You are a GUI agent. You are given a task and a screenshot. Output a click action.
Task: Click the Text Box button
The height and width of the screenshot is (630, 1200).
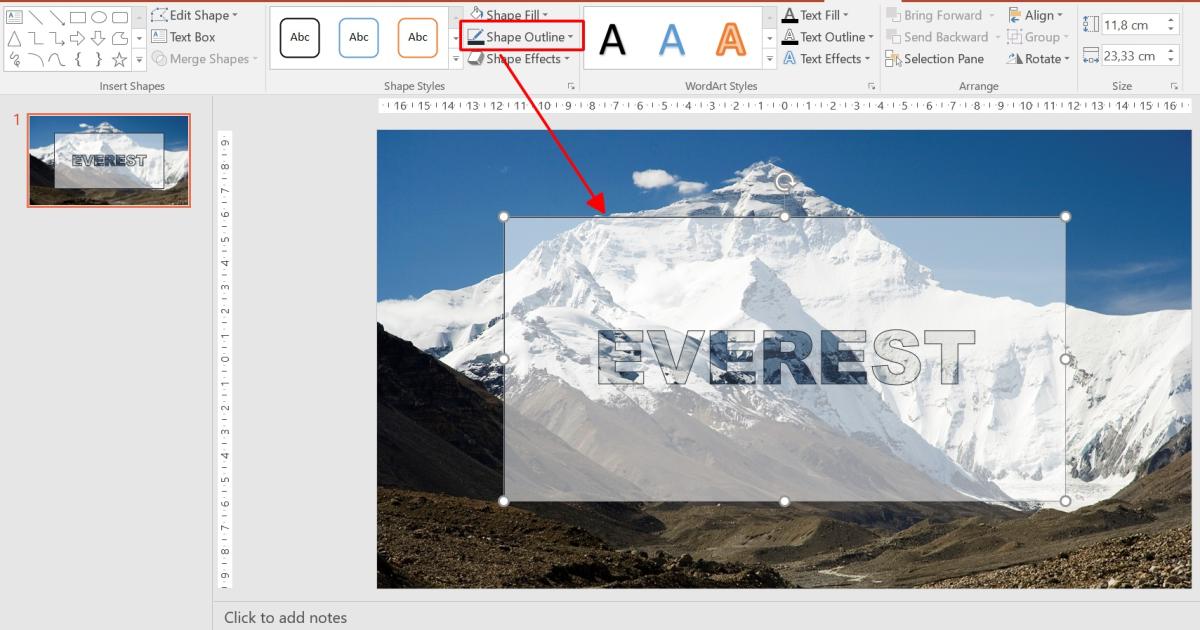coord(184,37)
